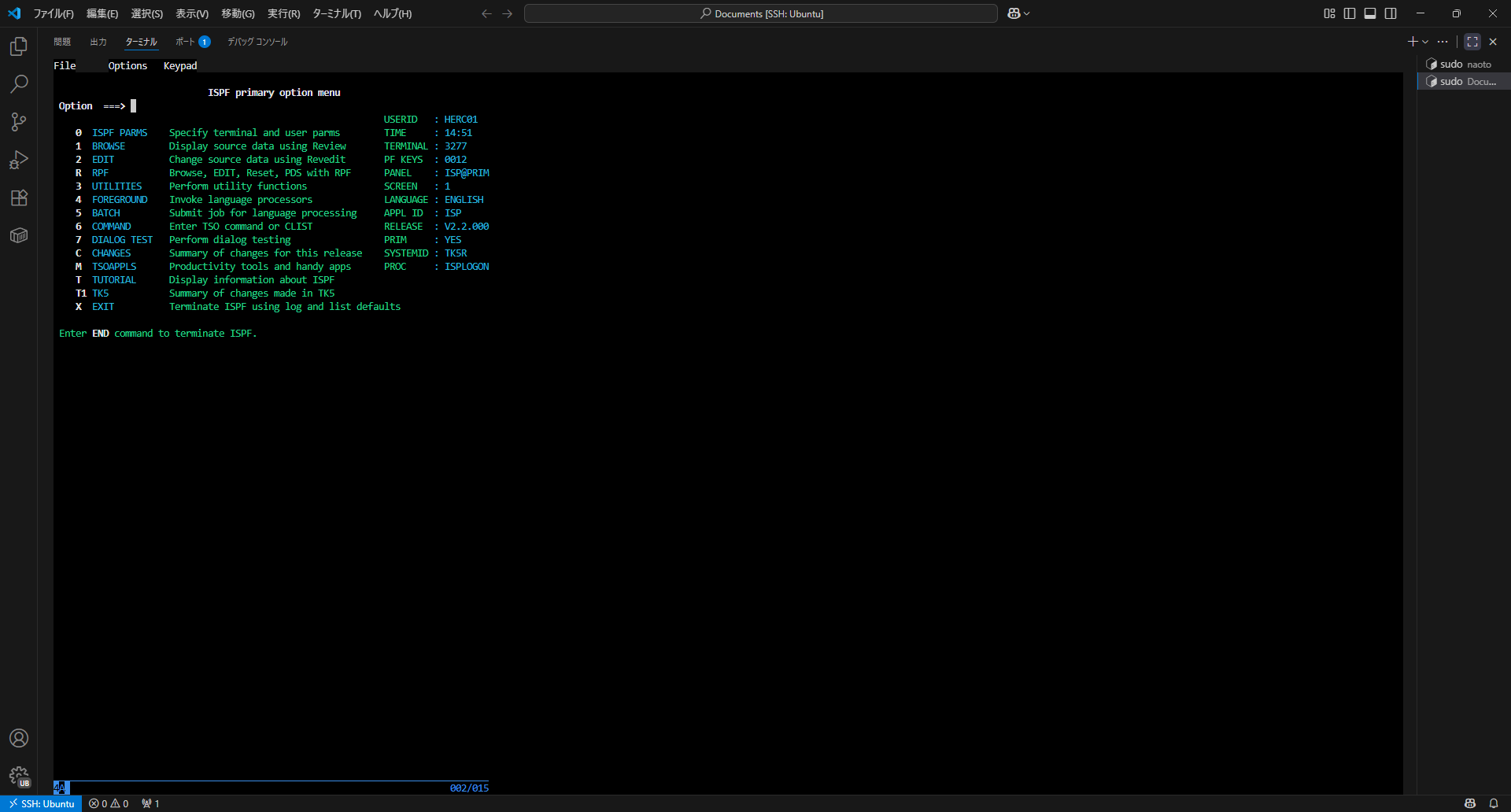
Task: Click the forwarded ports status item
Action: [x=150, y=803]
